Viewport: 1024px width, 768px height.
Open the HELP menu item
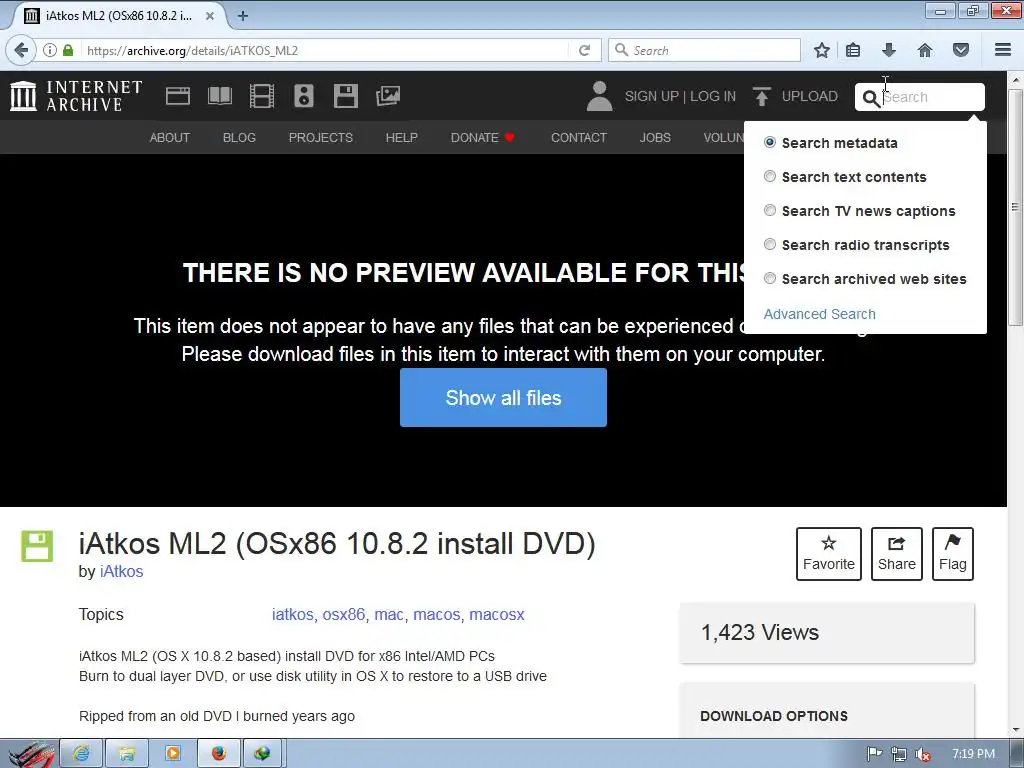coord(402,137)
